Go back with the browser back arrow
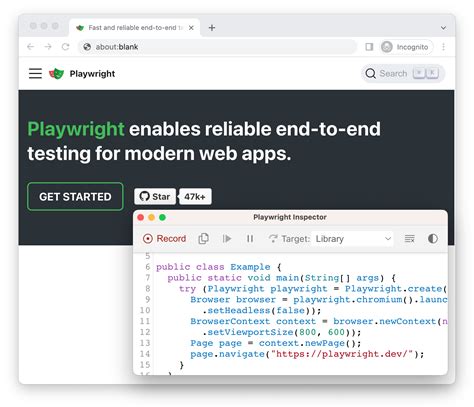This screenshot has height=407, width=474. pyautogui.click(x=31, y=47)
